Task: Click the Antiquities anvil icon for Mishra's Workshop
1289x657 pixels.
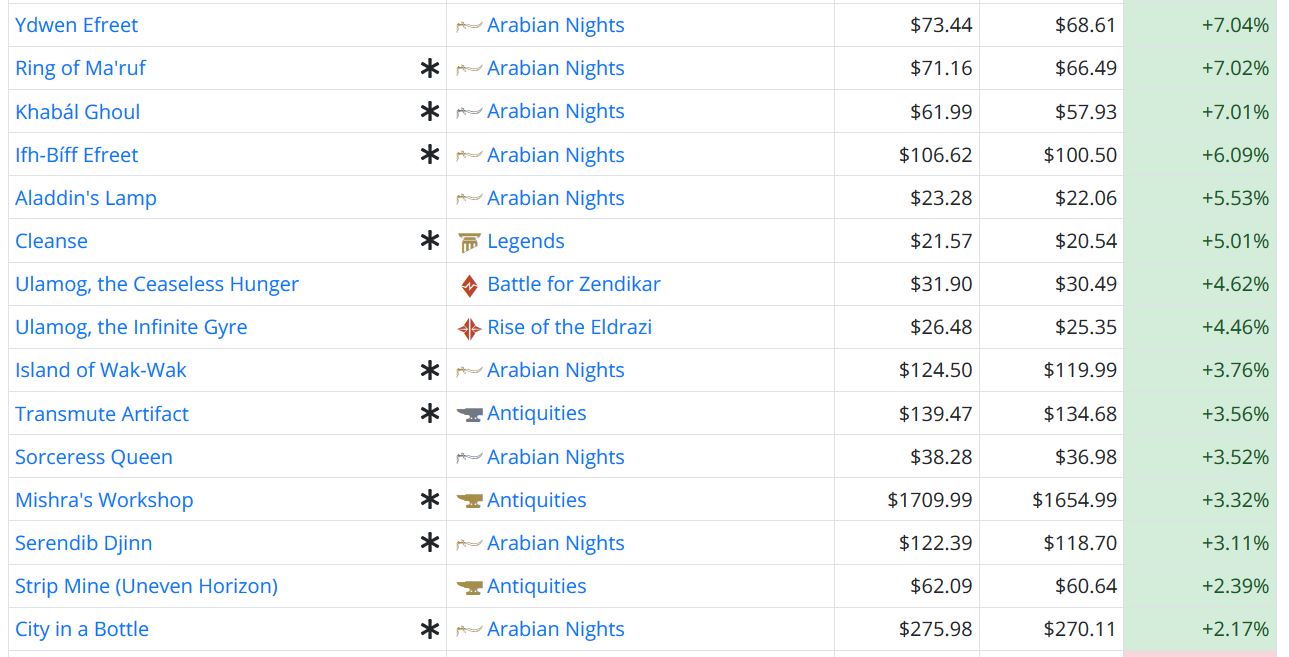Action: point(469,500)
